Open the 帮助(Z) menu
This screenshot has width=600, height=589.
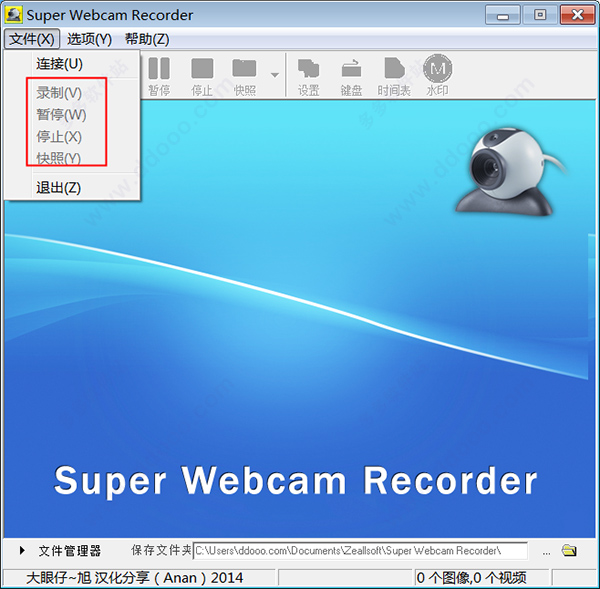click(x=147, y=39)
